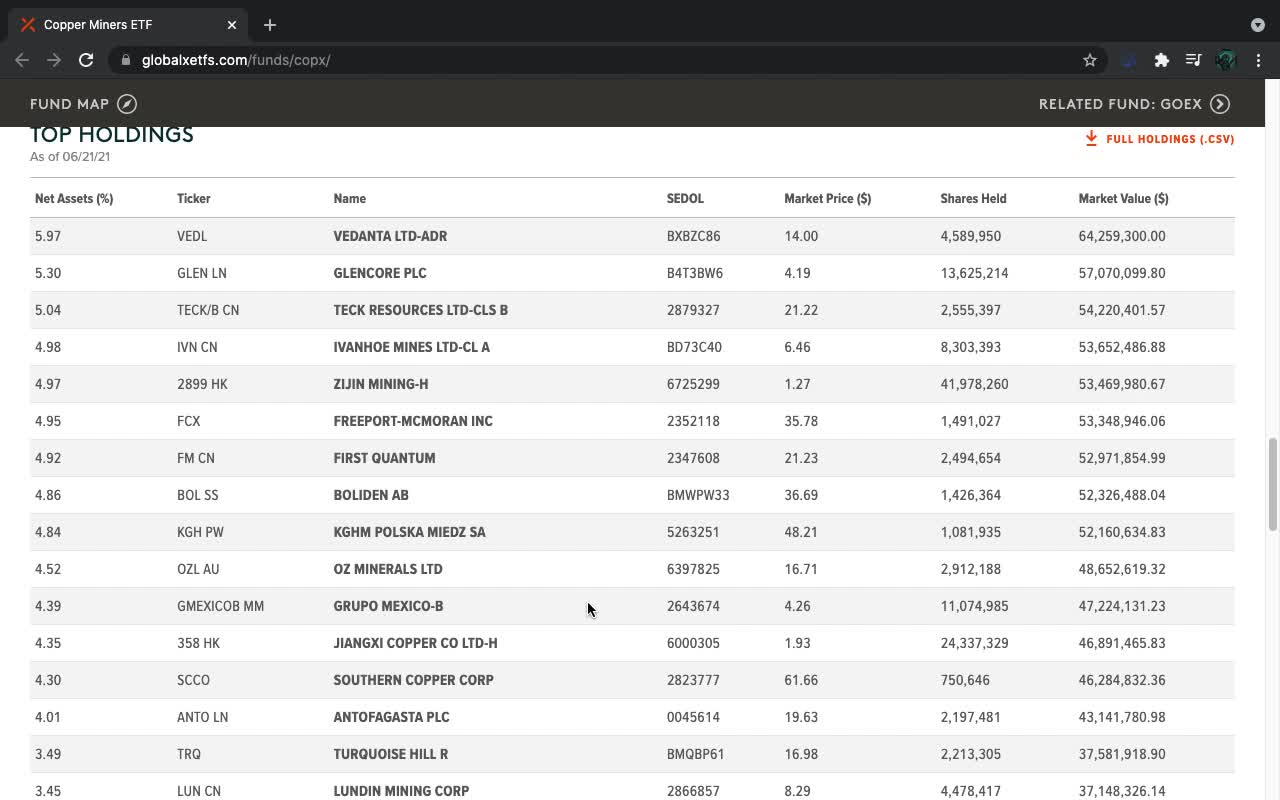The width and height of the screenshot is (1280, 800).
Task: Click shares held 41,978,260
Action: coord(974,384)
